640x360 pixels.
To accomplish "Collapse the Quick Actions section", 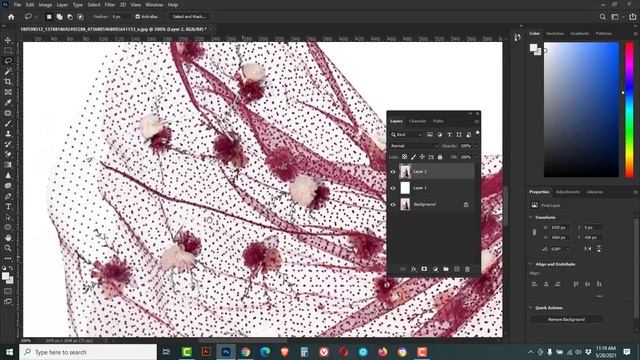I will tap(531, 308).
